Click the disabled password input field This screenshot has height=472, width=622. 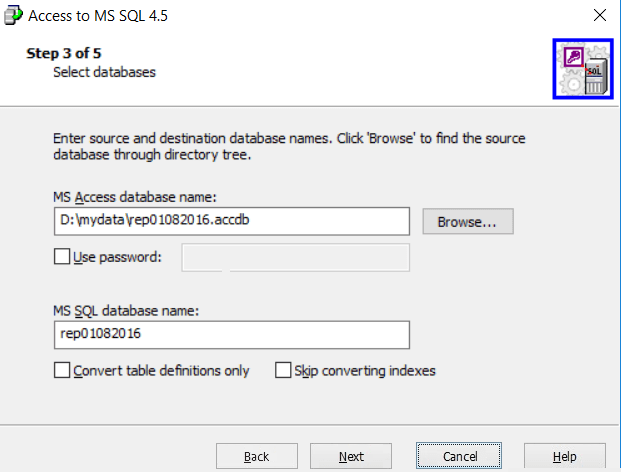pos(296,257)
